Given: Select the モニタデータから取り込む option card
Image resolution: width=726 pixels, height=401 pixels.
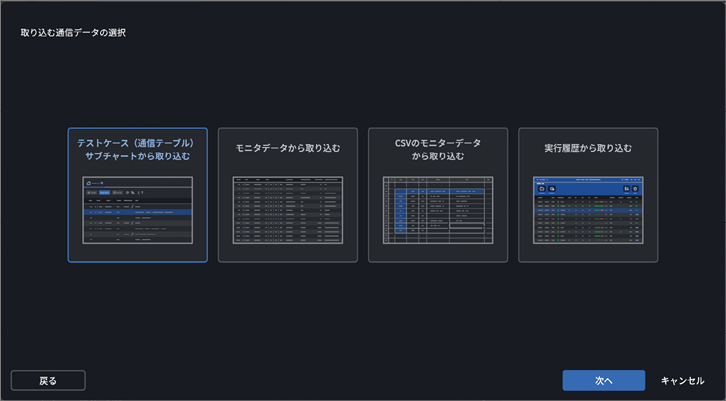Looking at the screenshot, I should pyautogui.click(x=288, y=195).
